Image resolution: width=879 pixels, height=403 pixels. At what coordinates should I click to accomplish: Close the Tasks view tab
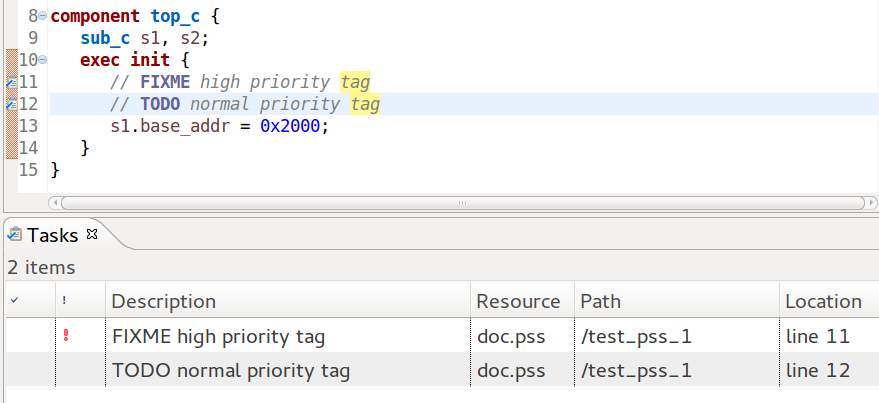pyautogui.click(x=92, y=234)
